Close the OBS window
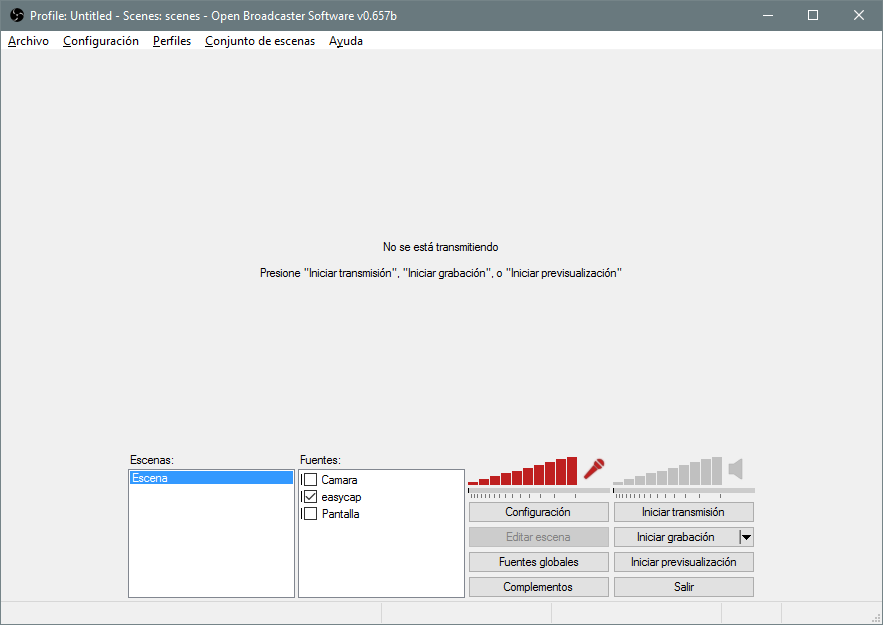This screenshot has width=883, height=625. click(x=859, y=15)
